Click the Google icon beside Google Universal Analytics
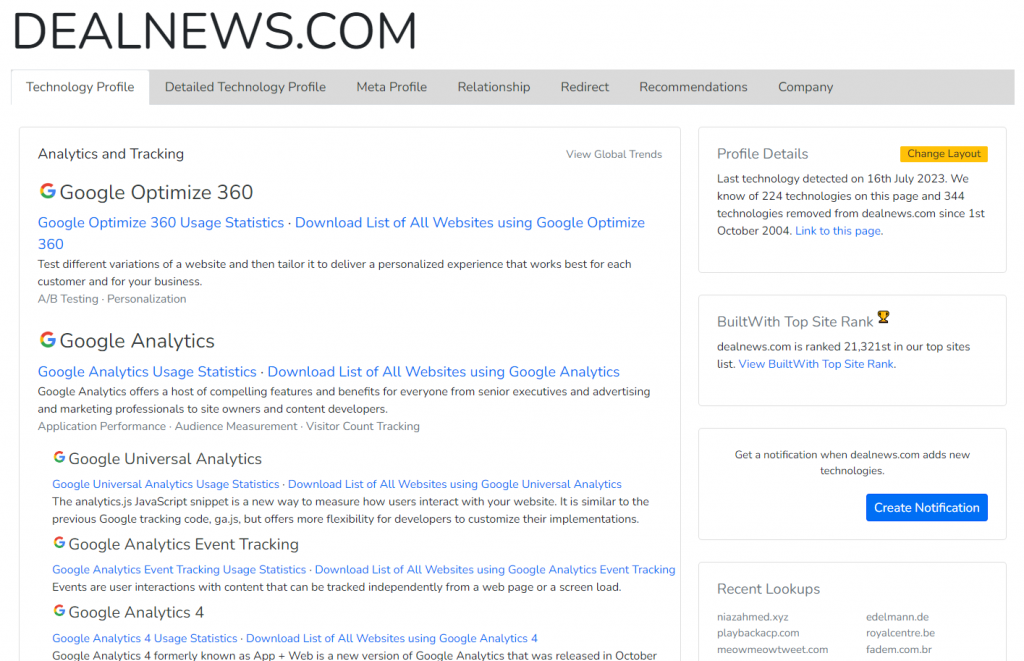The width and height of the screenshot is (1024, 661). (x=59, y=457)
